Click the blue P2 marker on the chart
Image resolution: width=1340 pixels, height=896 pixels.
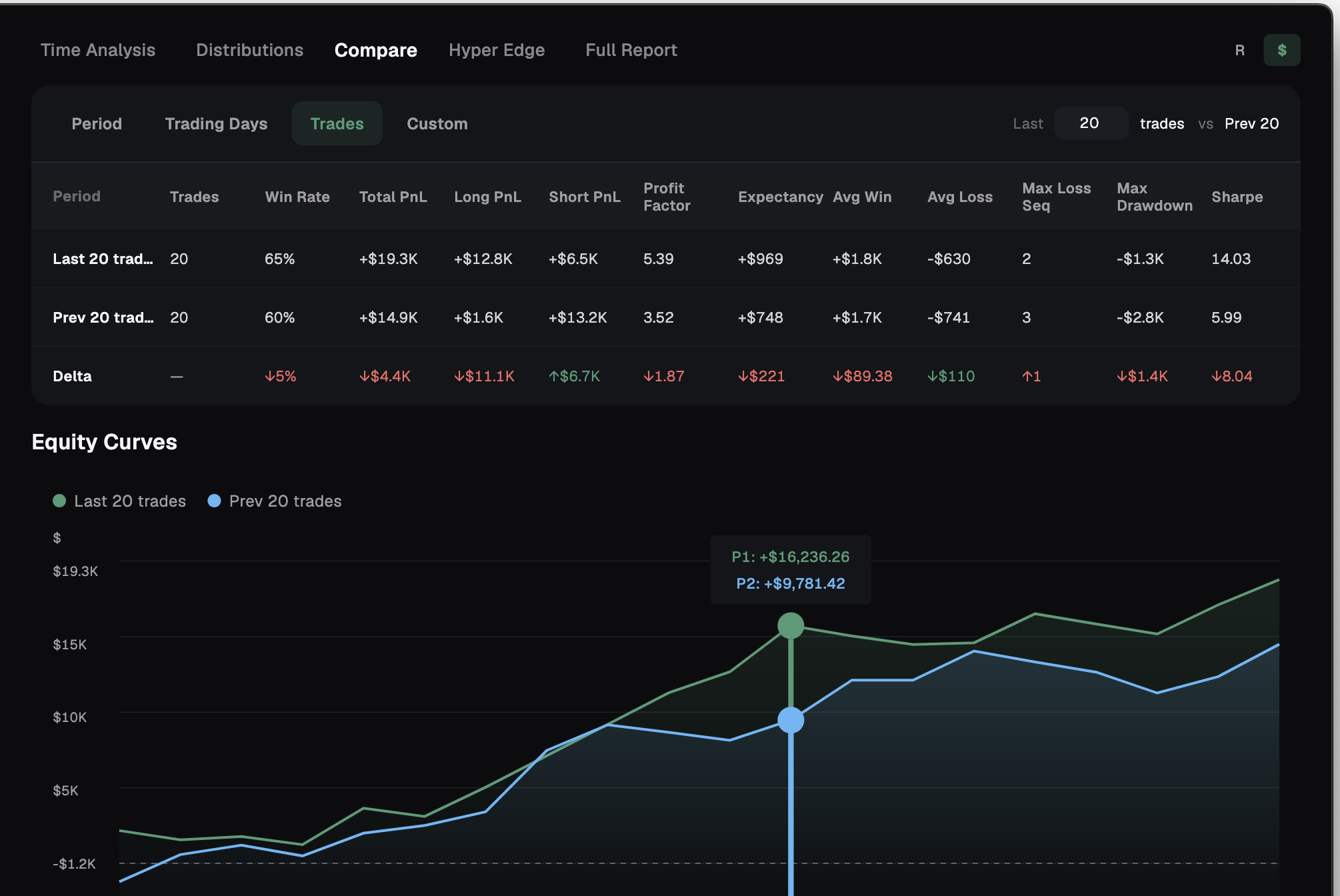point(791,720)
